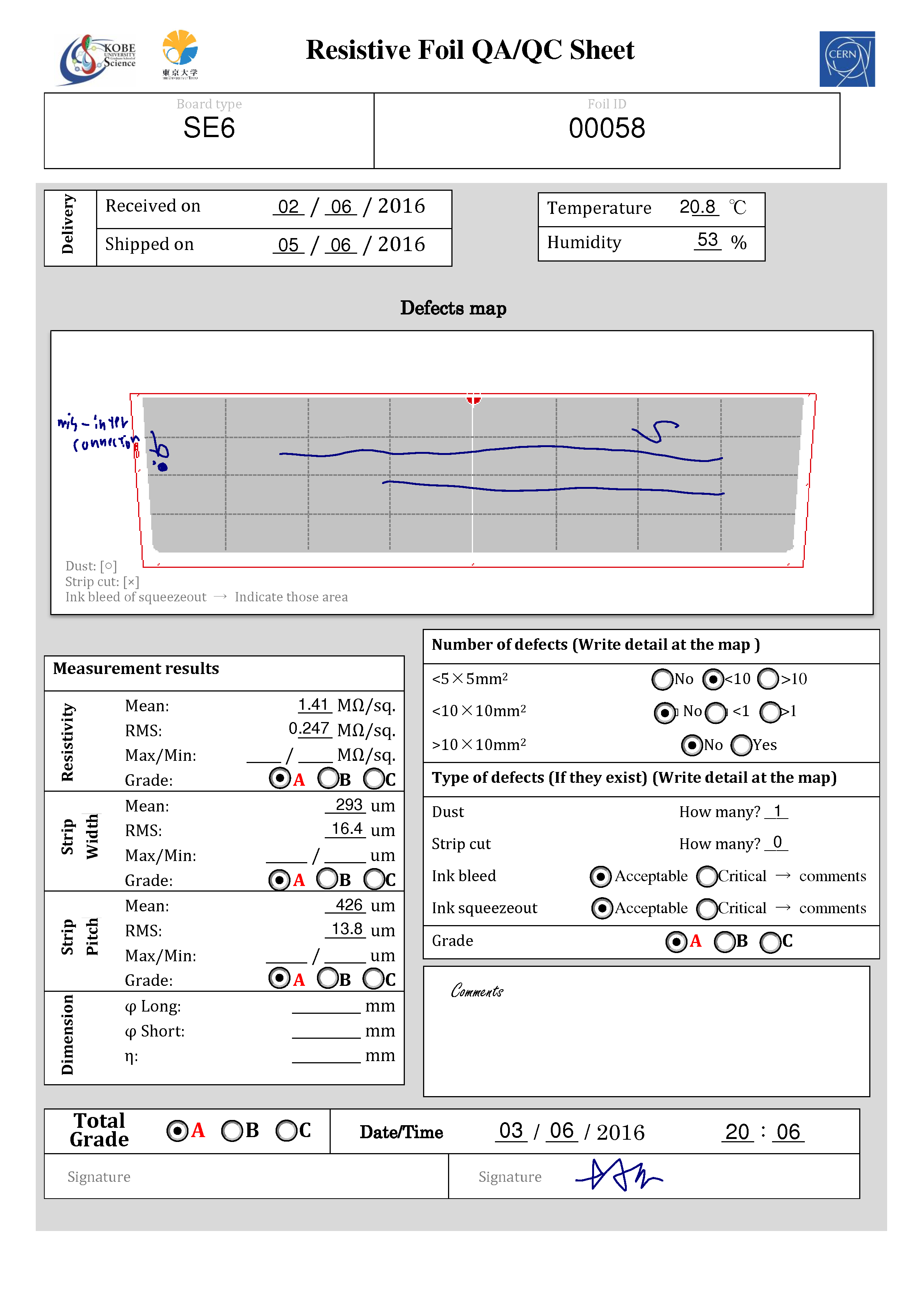This screenshot has height=1307, width=924.
Task: Click the "Defects map" heading
Action: pos(453,308)
